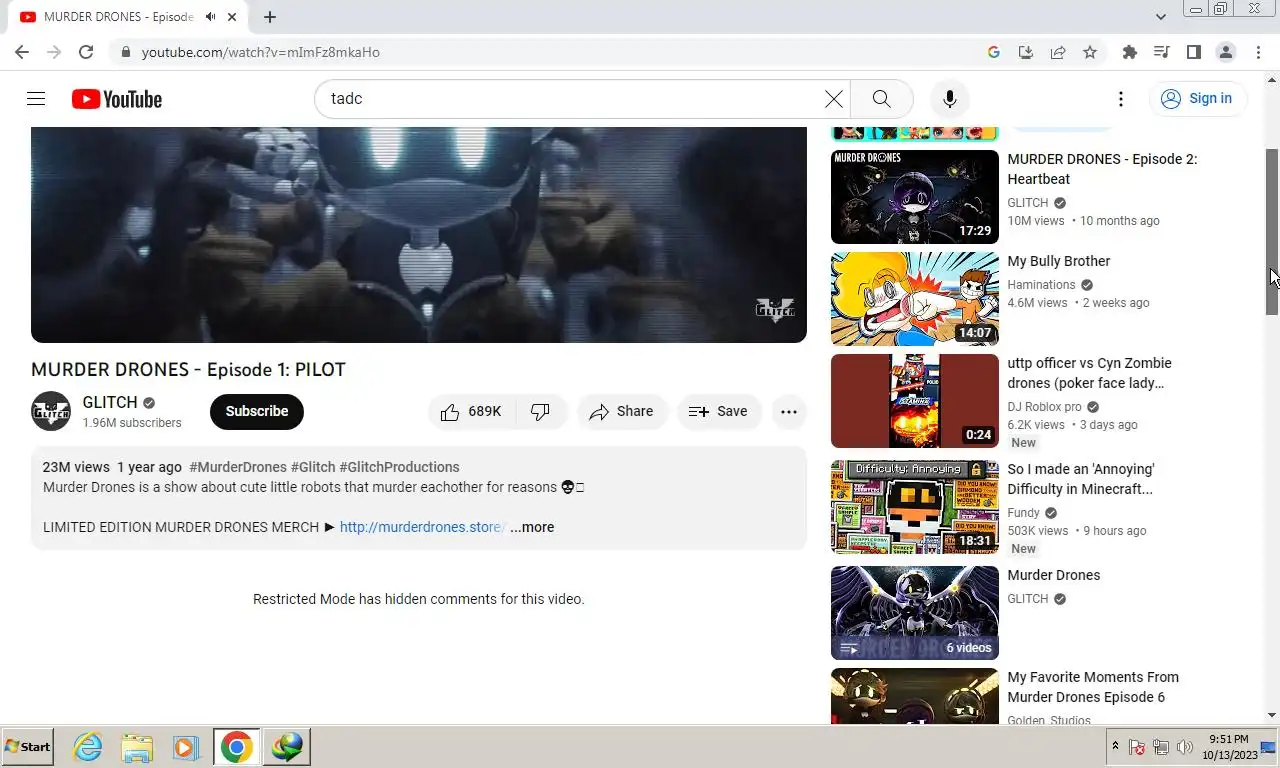
Task: Save the video to a playlist
Action: click(719, 412)
